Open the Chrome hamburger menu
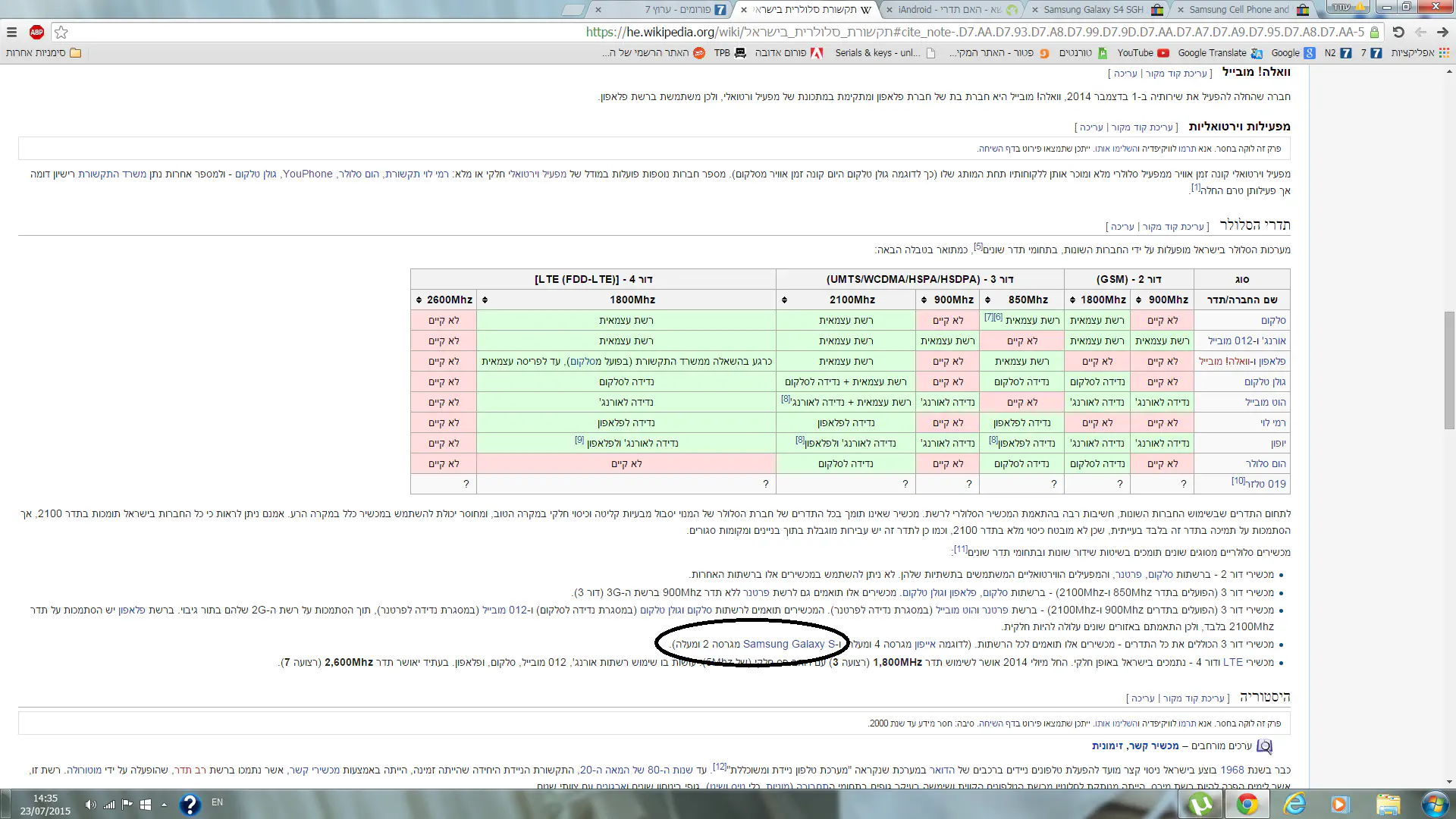This screenshot has height=819, width=1456. [11, 32]
